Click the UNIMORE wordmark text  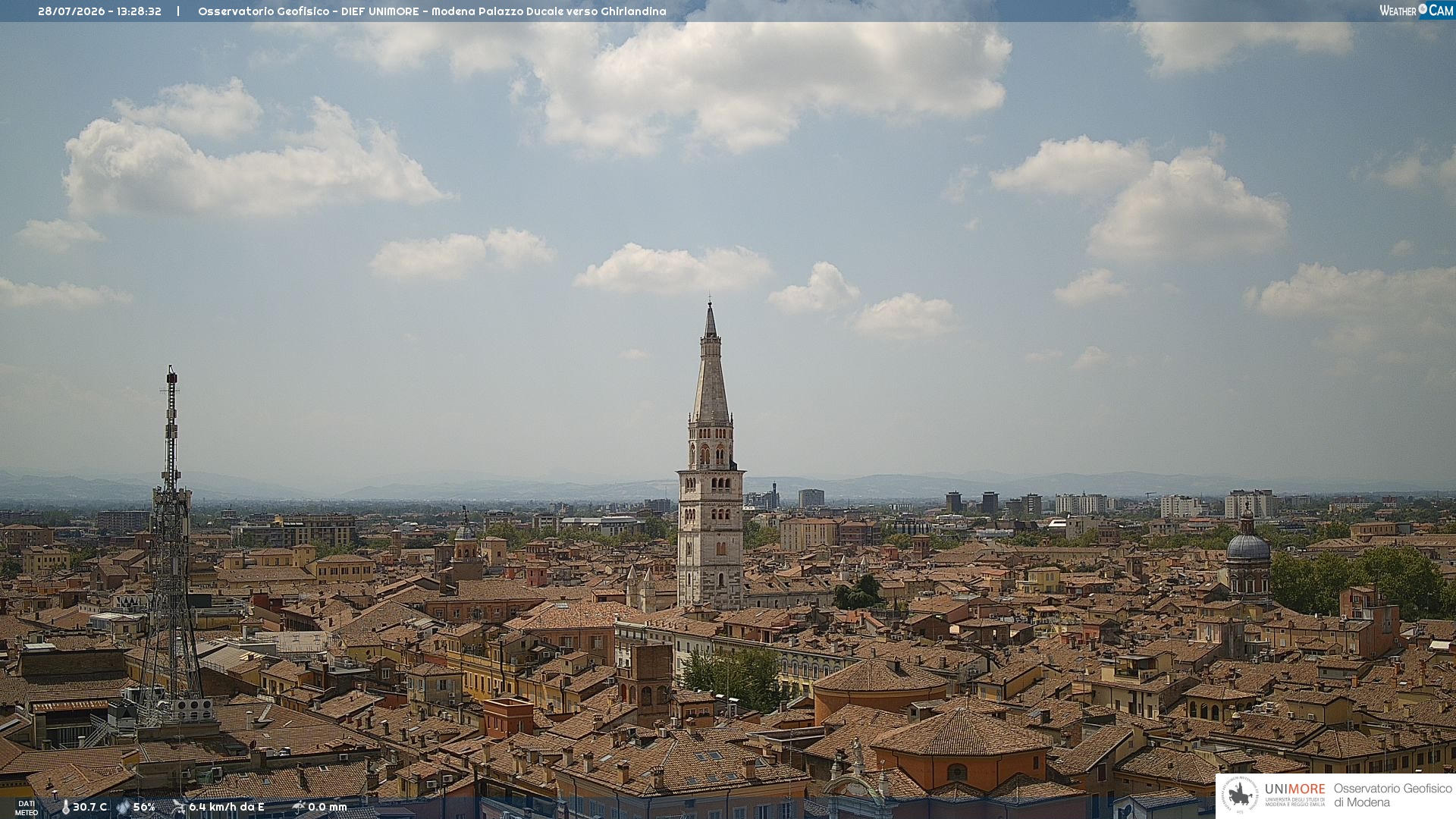point(1294,789)
